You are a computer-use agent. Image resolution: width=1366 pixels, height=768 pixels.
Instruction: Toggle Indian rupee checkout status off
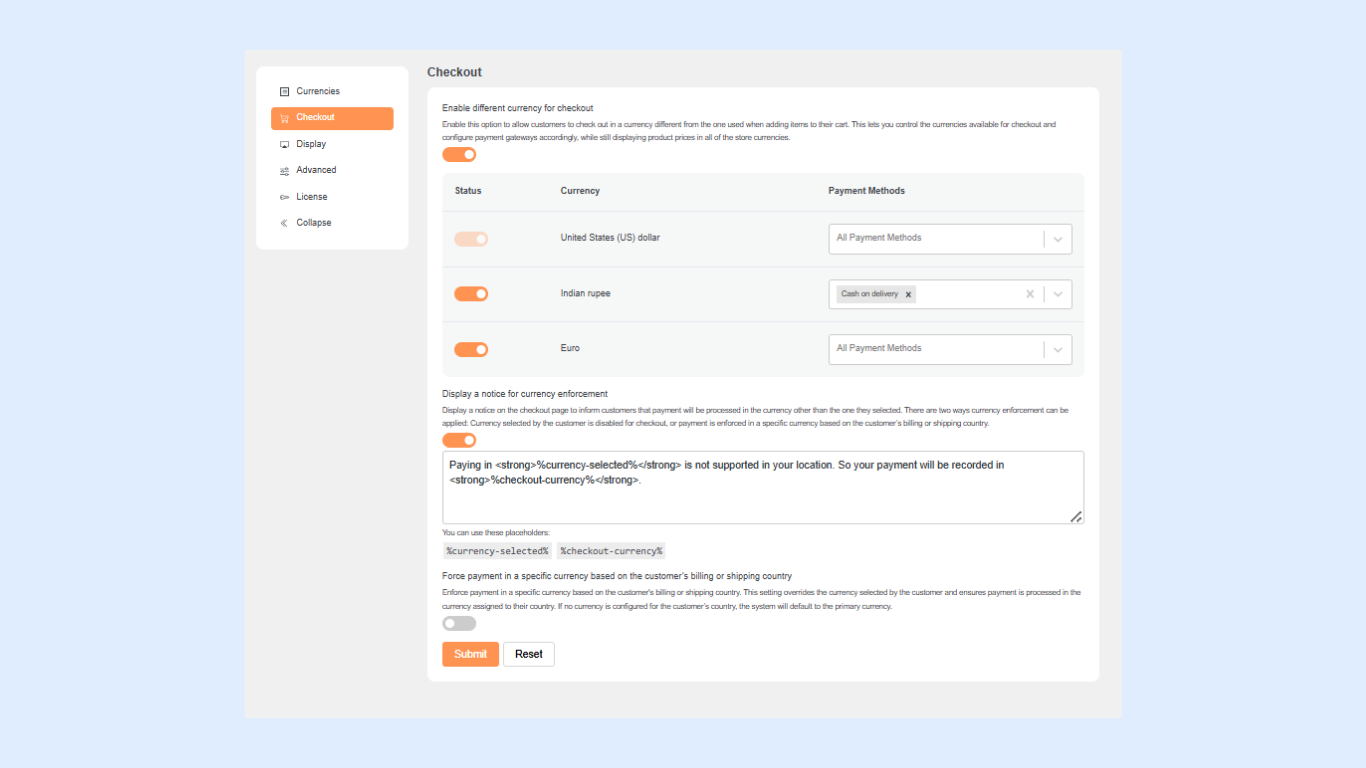pos(471,294)
